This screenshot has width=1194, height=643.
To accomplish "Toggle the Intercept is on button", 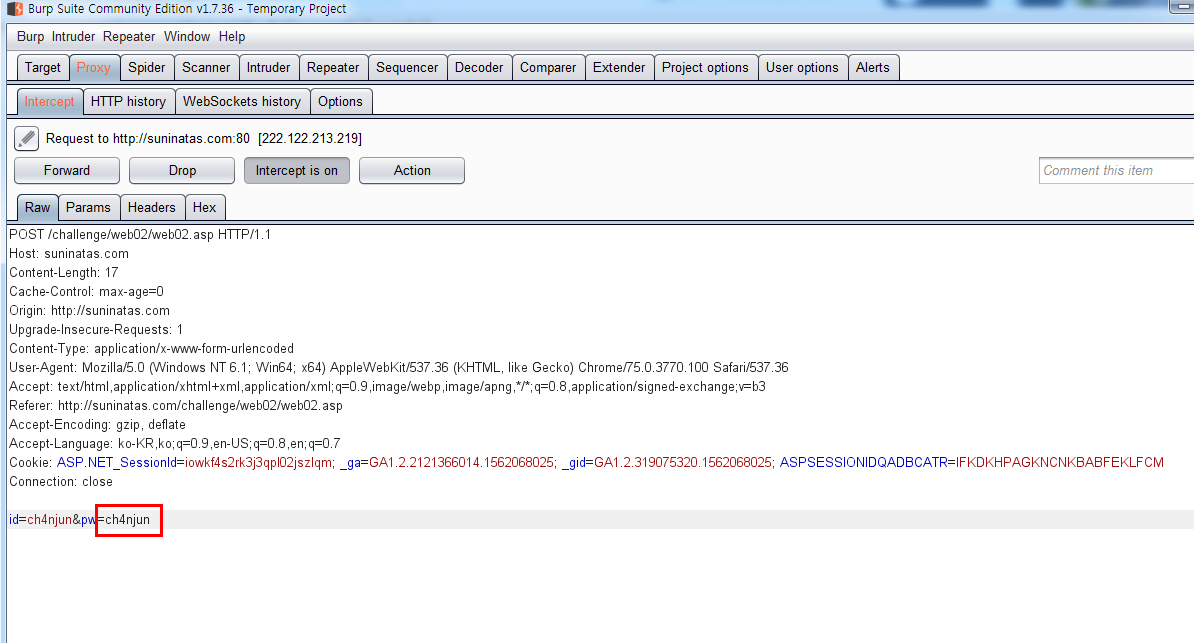I will [x=296, y=171].
